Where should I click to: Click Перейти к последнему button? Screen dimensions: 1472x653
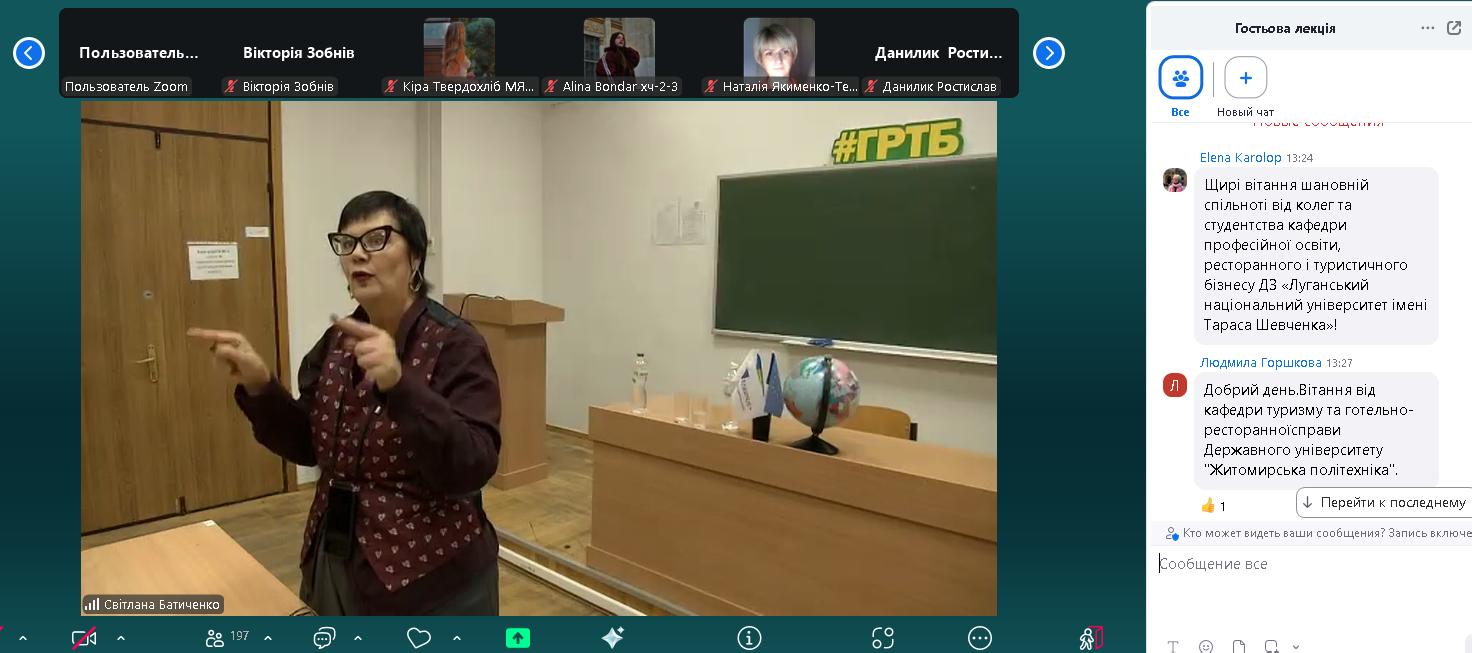click(x=1383, y=502)
